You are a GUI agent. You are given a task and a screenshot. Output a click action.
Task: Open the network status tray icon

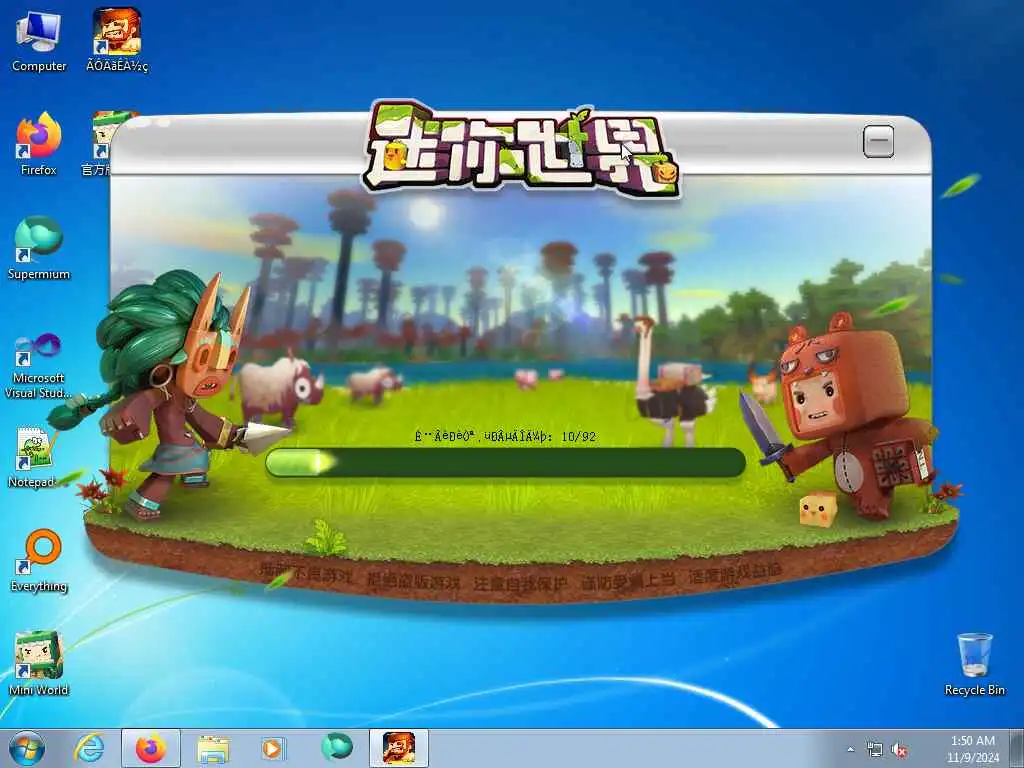point(874,750)
